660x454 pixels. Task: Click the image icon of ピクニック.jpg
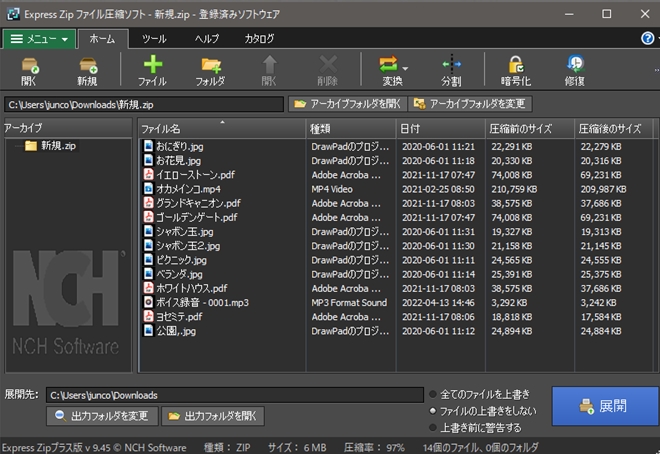[x=148, y=260]
